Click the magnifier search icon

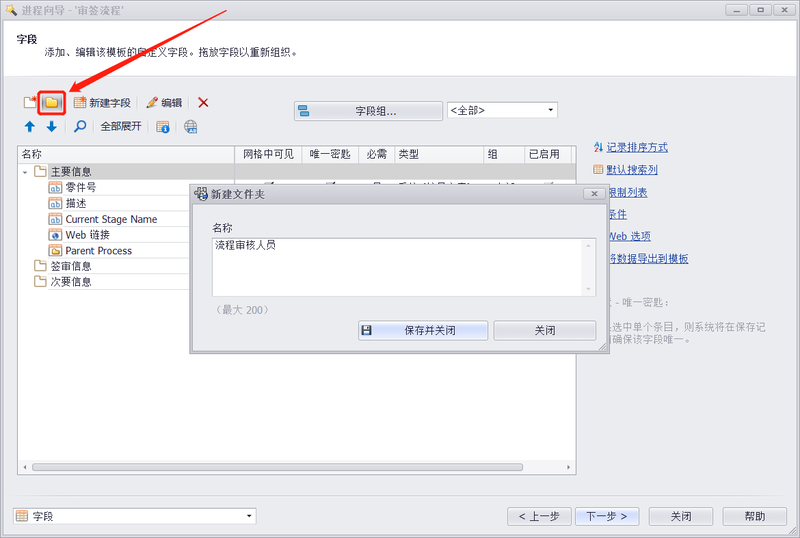coord(80,127)
